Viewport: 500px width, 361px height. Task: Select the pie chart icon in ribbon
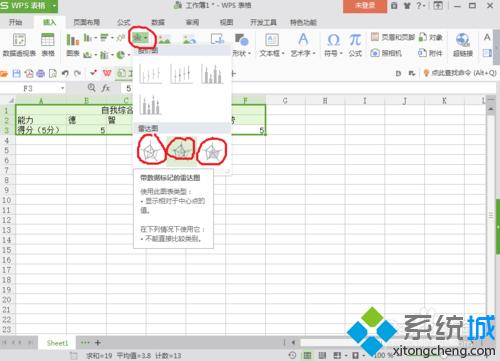click(x=121, y=54)
